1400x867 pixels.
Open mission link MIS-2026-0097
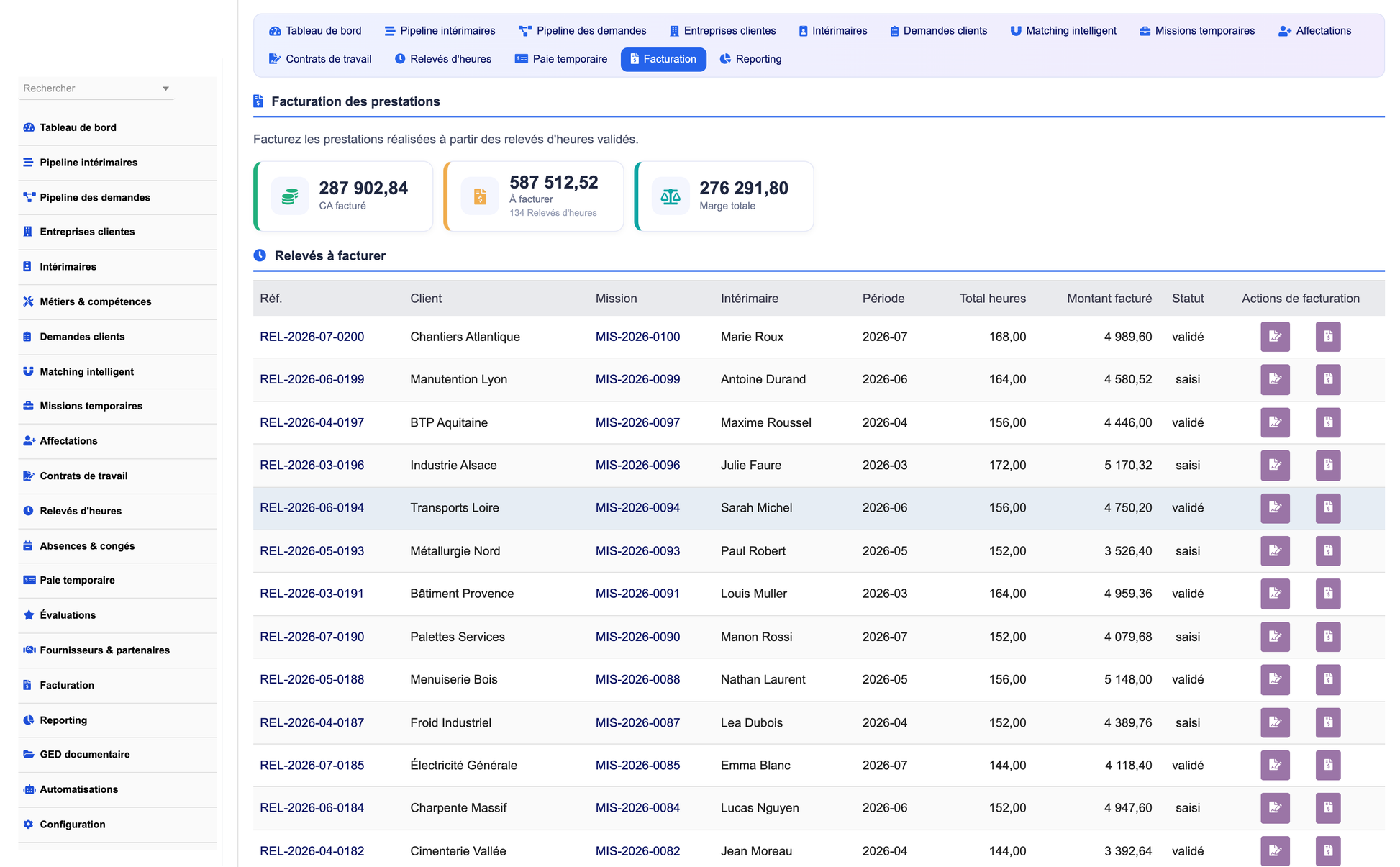637,422
